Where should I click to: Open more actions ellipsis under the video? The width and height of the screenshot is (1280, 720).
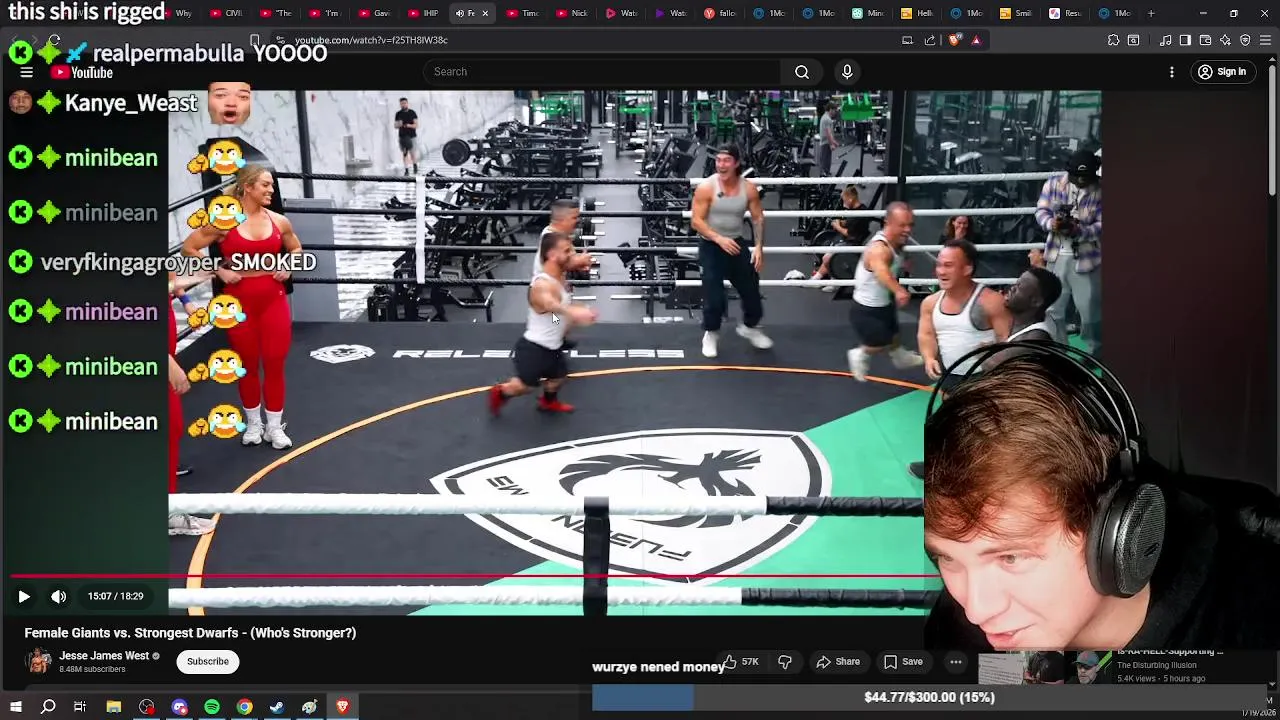(956, 662)
